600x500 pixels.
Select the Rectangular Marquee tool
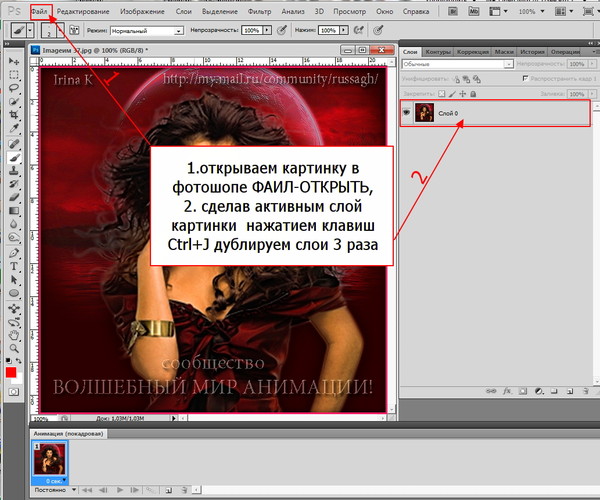[14, 75]
